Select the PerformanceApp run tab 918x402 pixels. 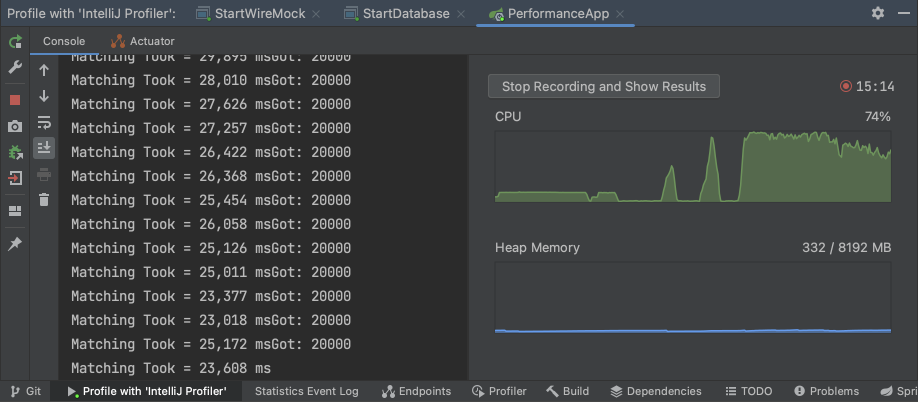pos(550,13)
